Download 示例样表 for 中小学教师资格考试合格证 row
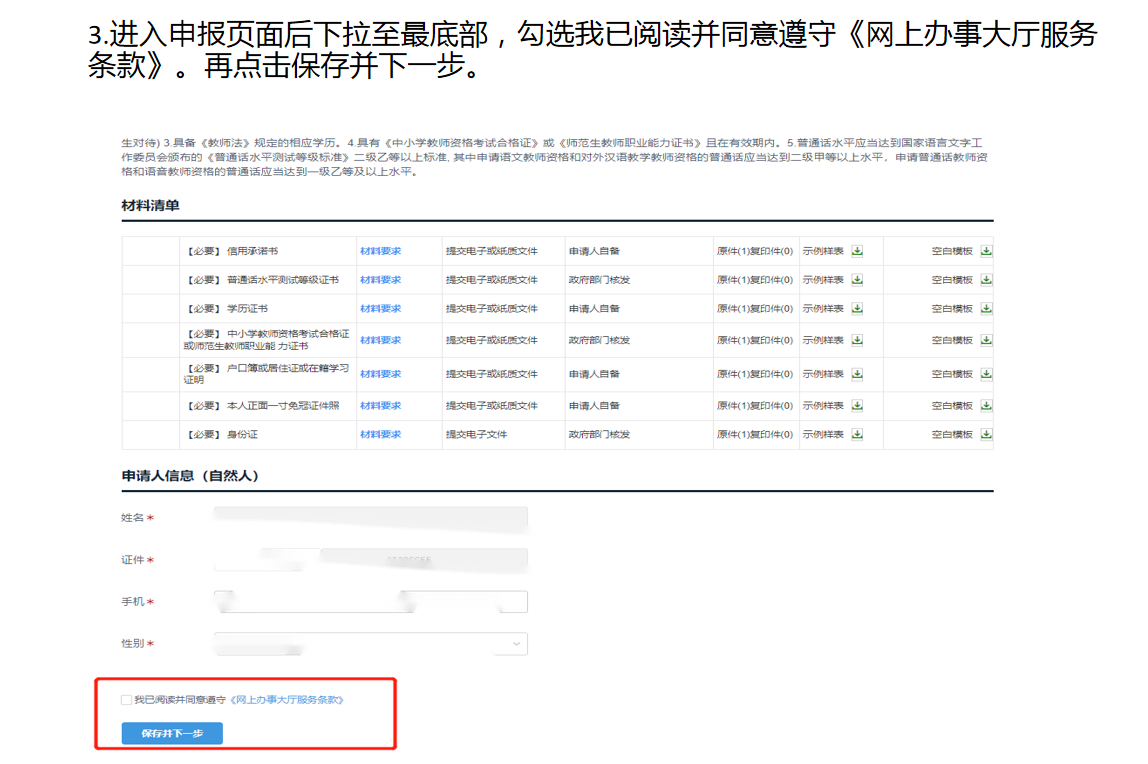The image size is (1148, 764). click(x=857, y=341)
